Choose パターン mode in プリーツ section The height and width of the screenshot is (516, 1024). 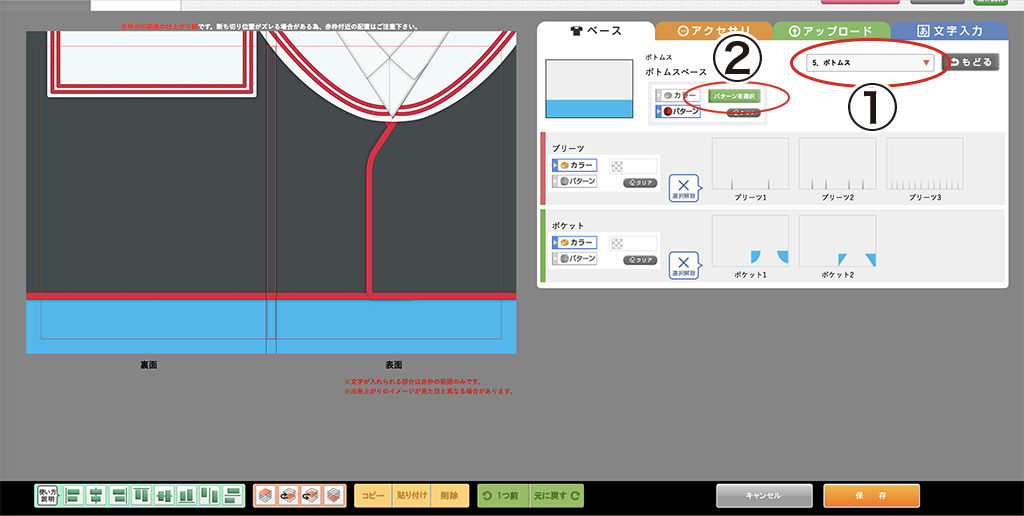click(x=574, y=181)
